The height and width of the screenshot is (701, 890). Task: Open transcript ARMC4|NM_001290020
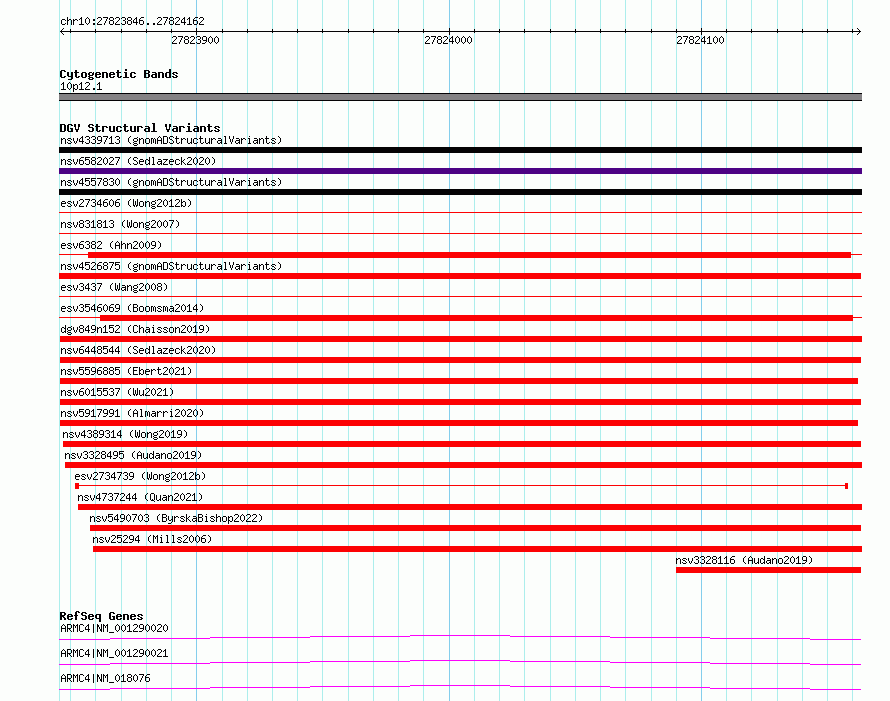[x=114, y=628]
